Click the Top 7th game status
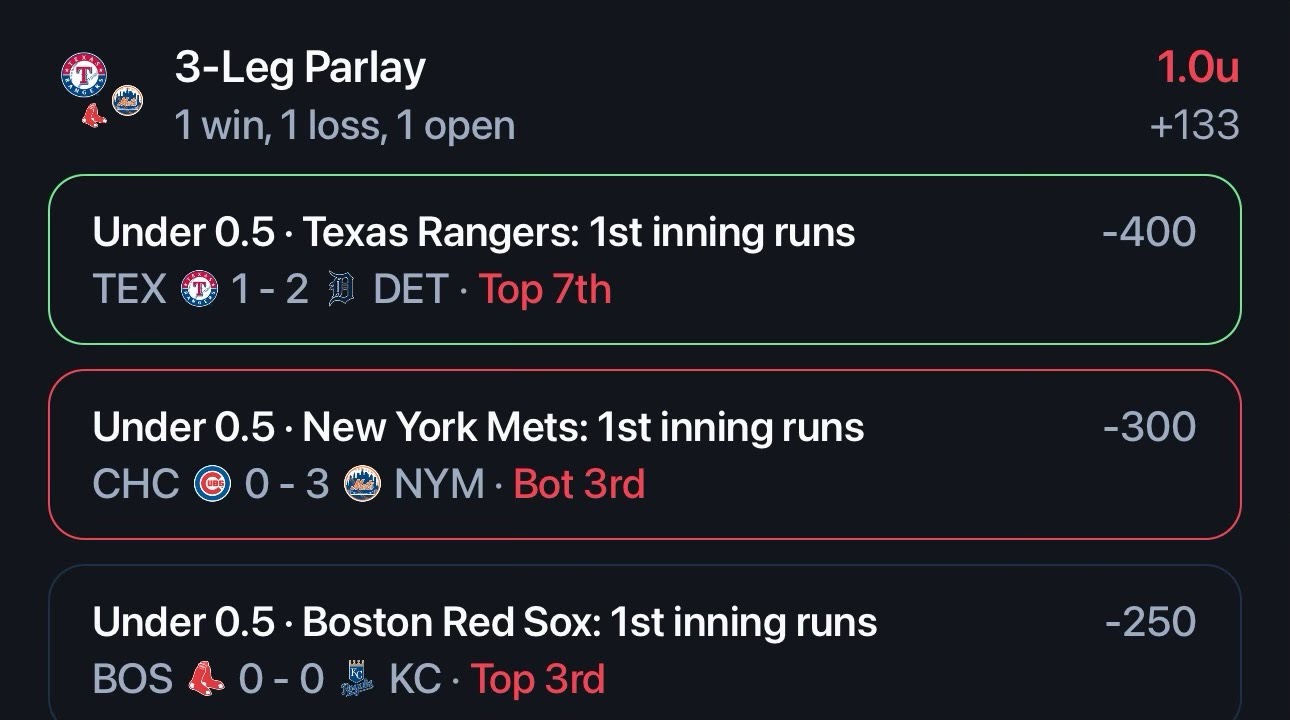 545,290
